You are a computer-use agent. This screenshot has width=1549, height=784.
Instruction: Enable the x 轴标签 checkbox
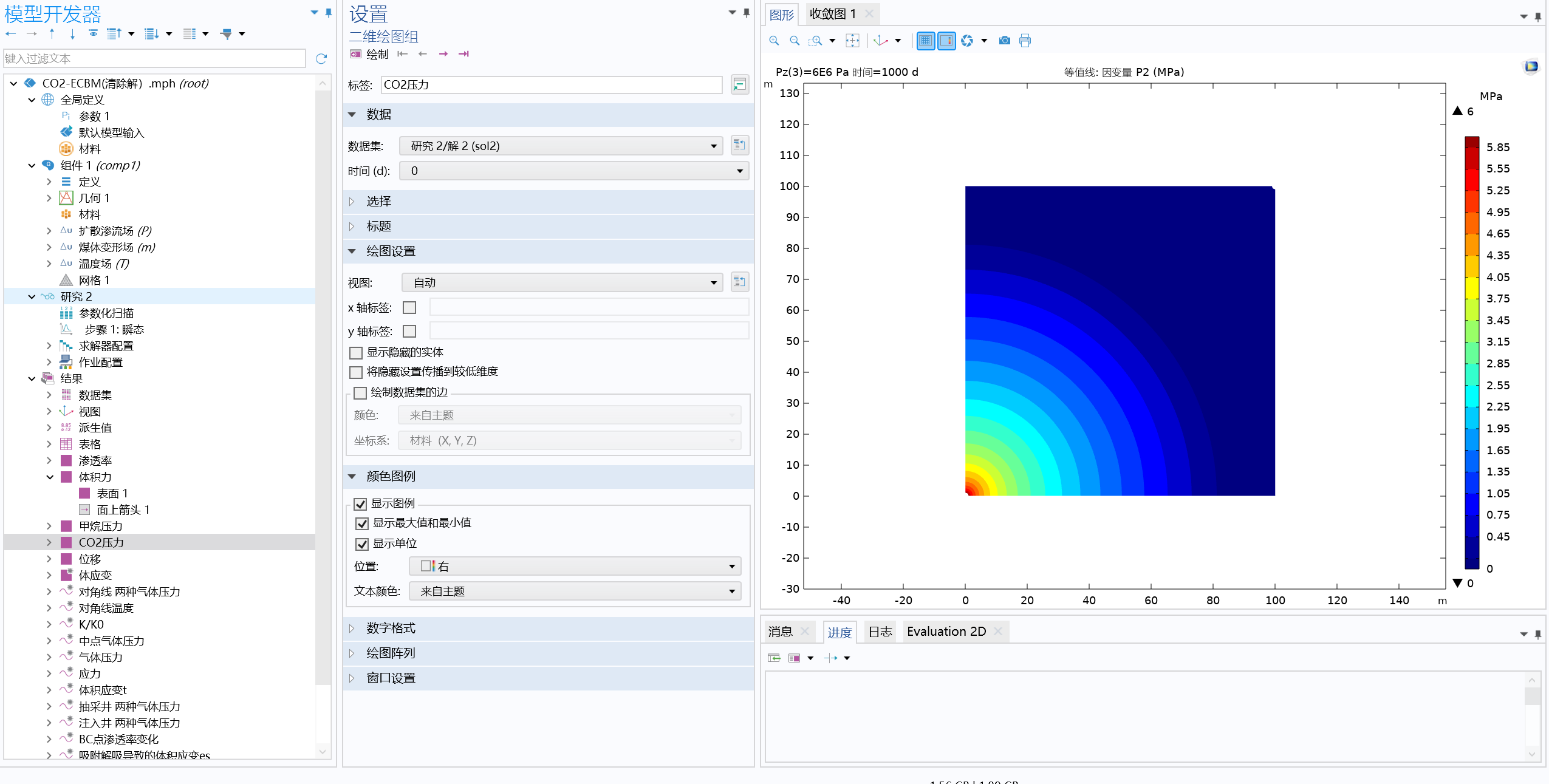click(x=410, y=308)
